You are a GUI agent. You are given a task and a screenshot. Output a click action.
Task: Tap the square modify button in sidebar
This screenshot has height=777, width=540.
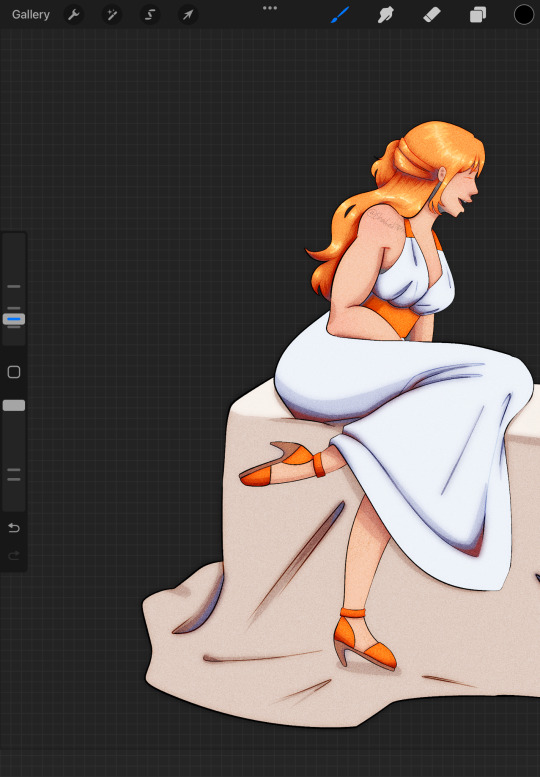(14, 372)
